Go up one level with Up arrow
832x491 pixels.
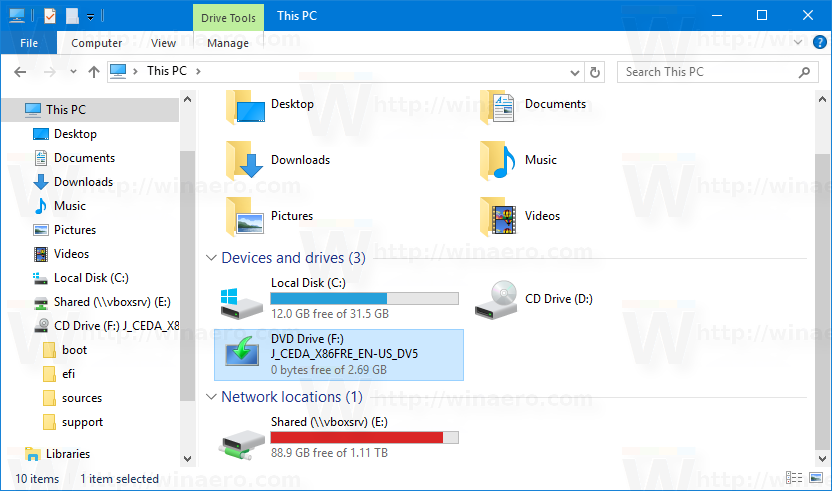point(94,72)
